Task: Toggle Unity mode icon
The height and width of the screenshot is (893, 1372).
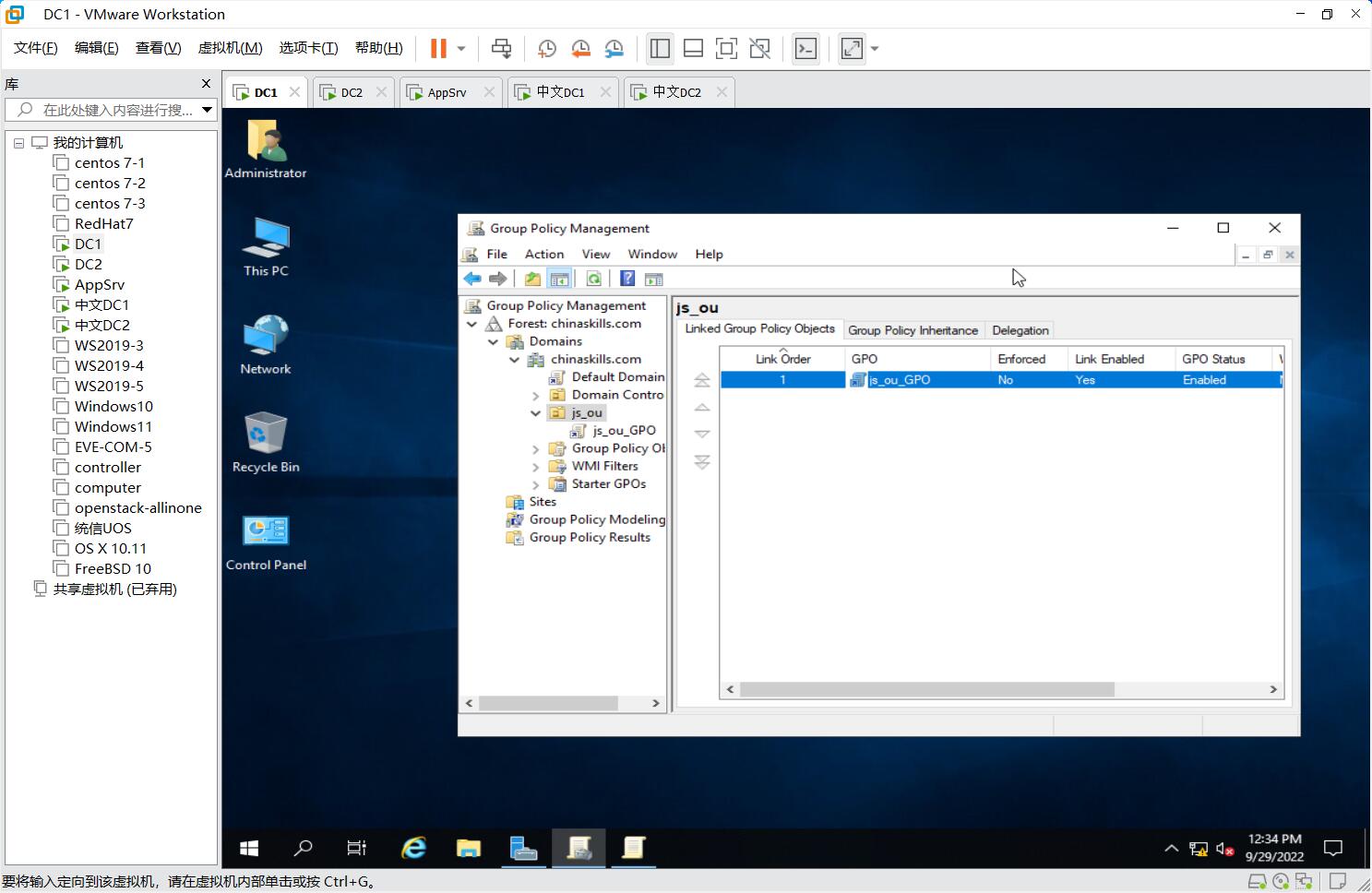Action: 759,48
